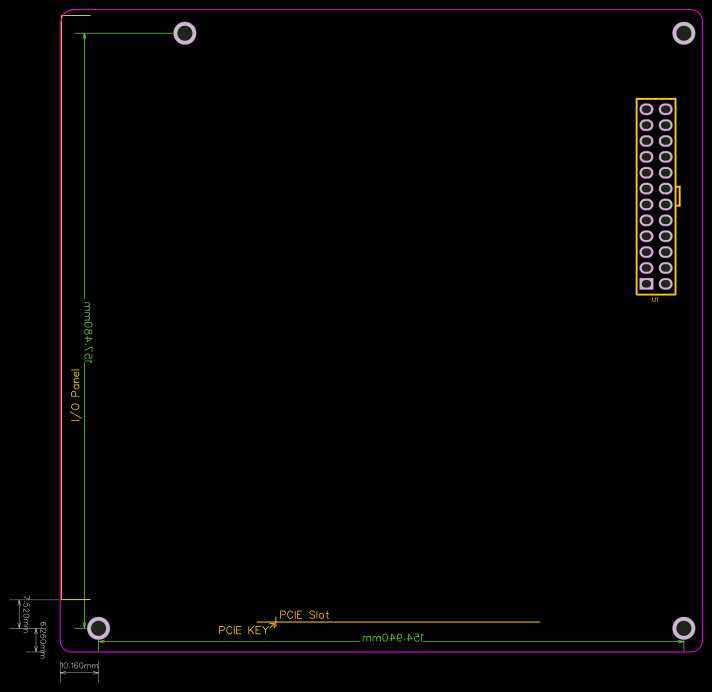Select the latch tab on connector U1

coord(678,196)
